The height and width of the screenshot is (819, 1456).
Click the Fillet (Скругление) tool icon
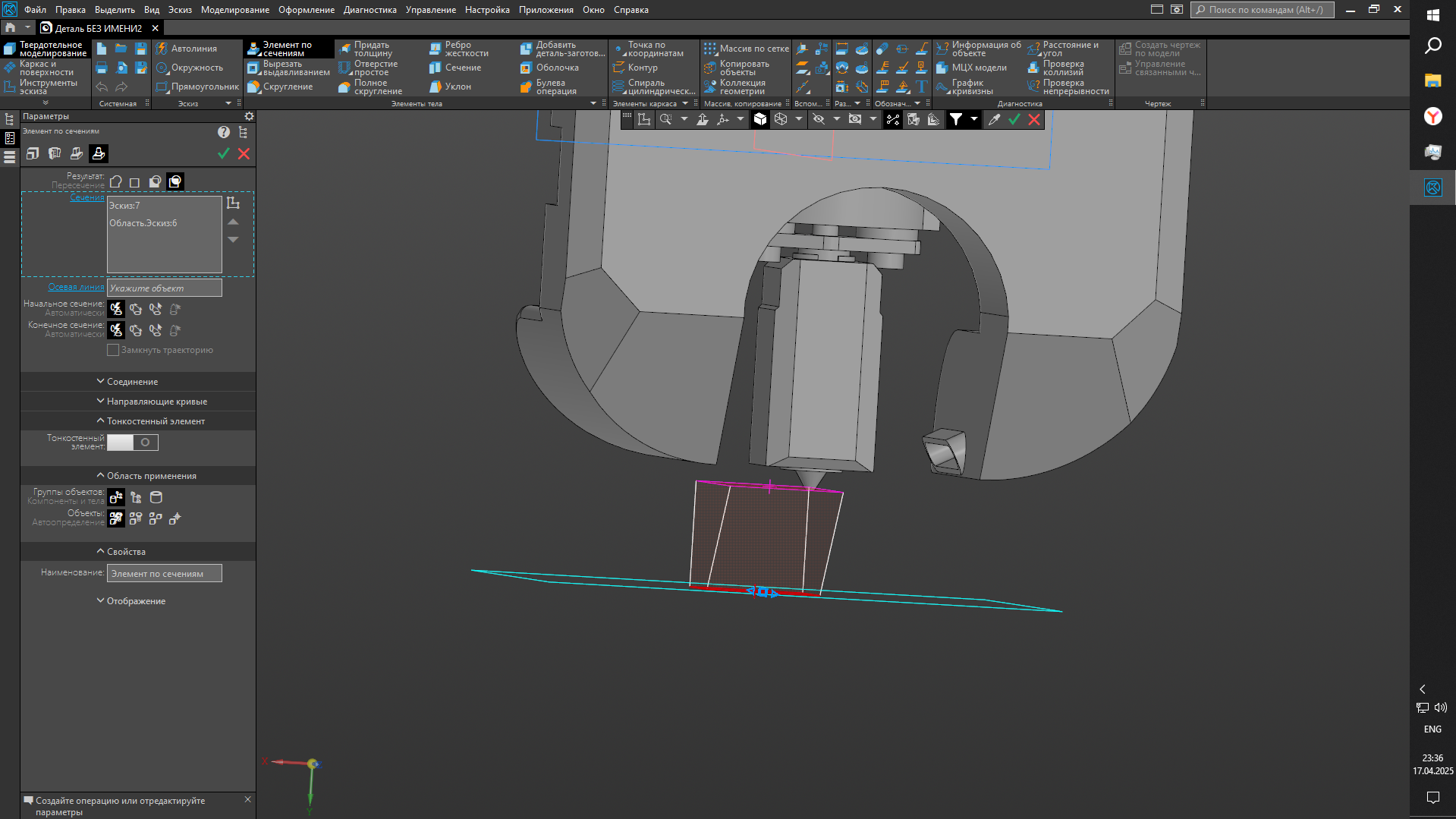click(254, 87)
